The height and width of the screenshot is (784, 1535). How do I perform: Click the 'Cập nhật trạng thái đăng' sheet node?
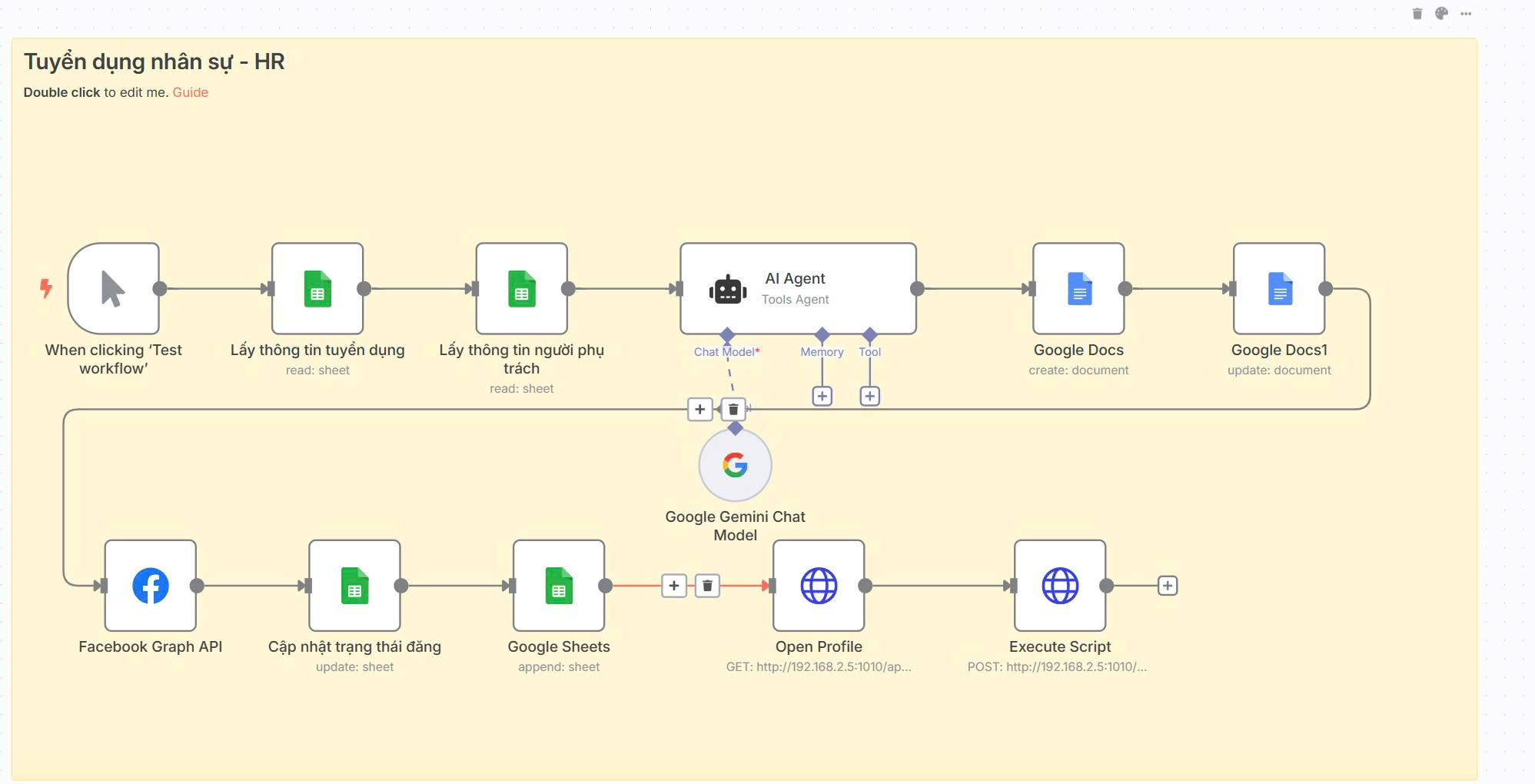pos(354,586)
